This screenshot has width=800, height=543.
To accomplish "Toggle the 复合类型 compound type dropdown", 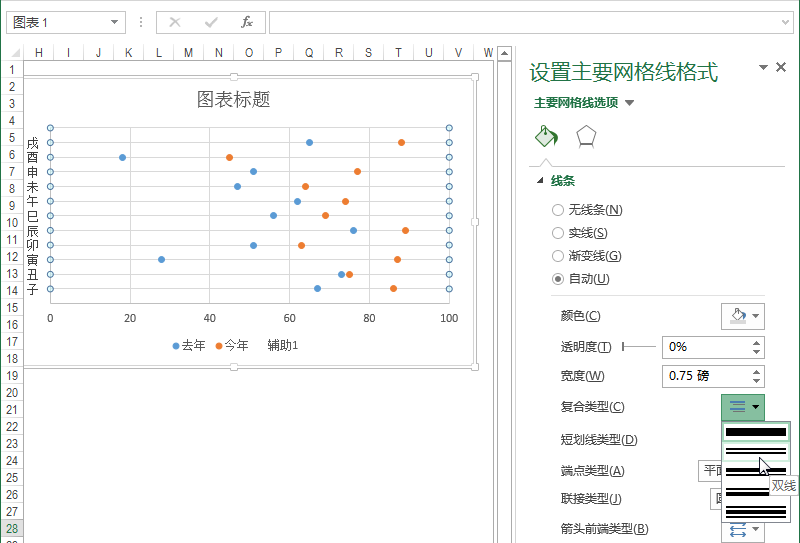I will tap(743, 407).
